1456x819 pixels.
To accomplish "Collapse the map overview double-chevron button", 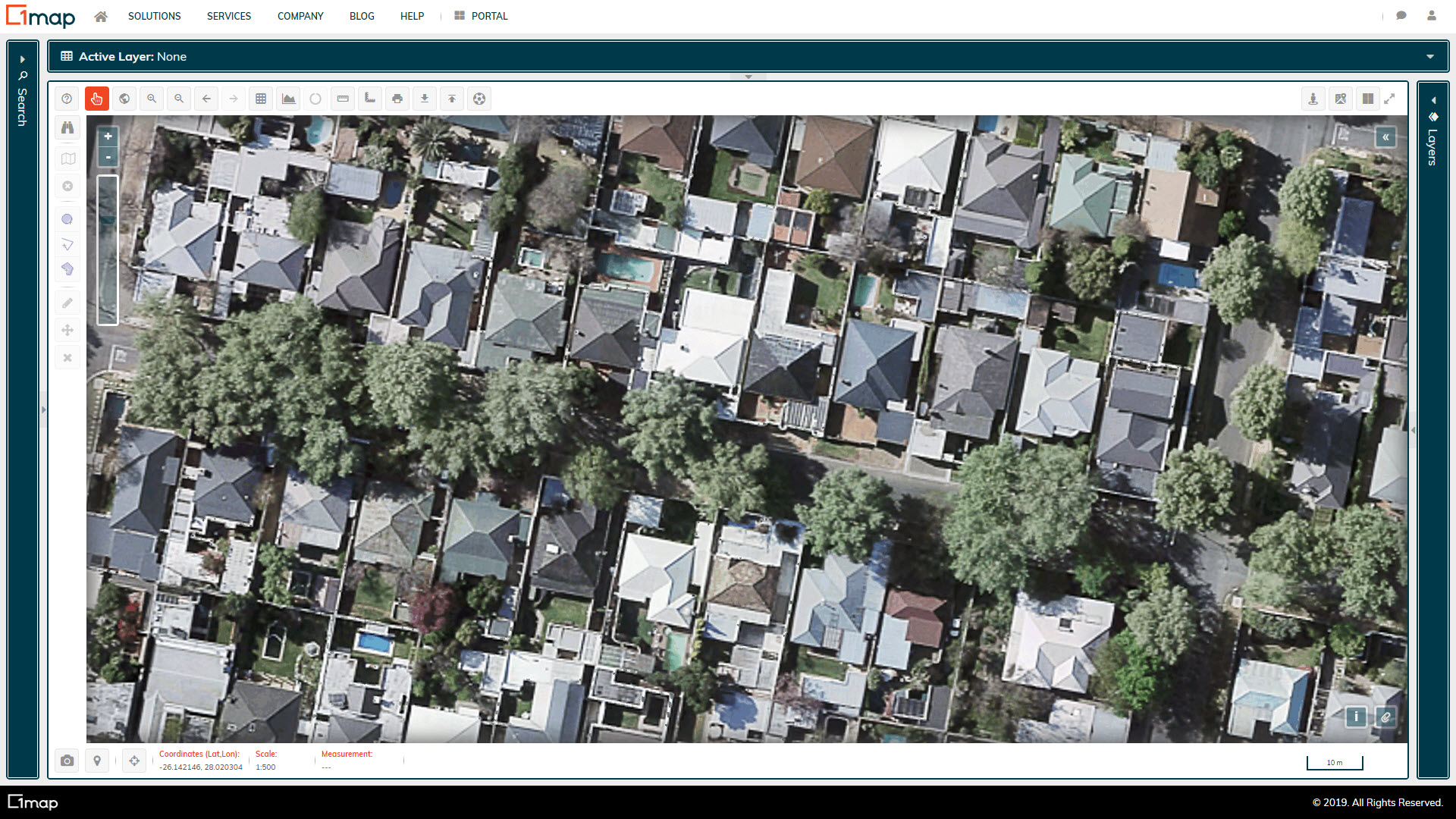I will pos(1385,137).
